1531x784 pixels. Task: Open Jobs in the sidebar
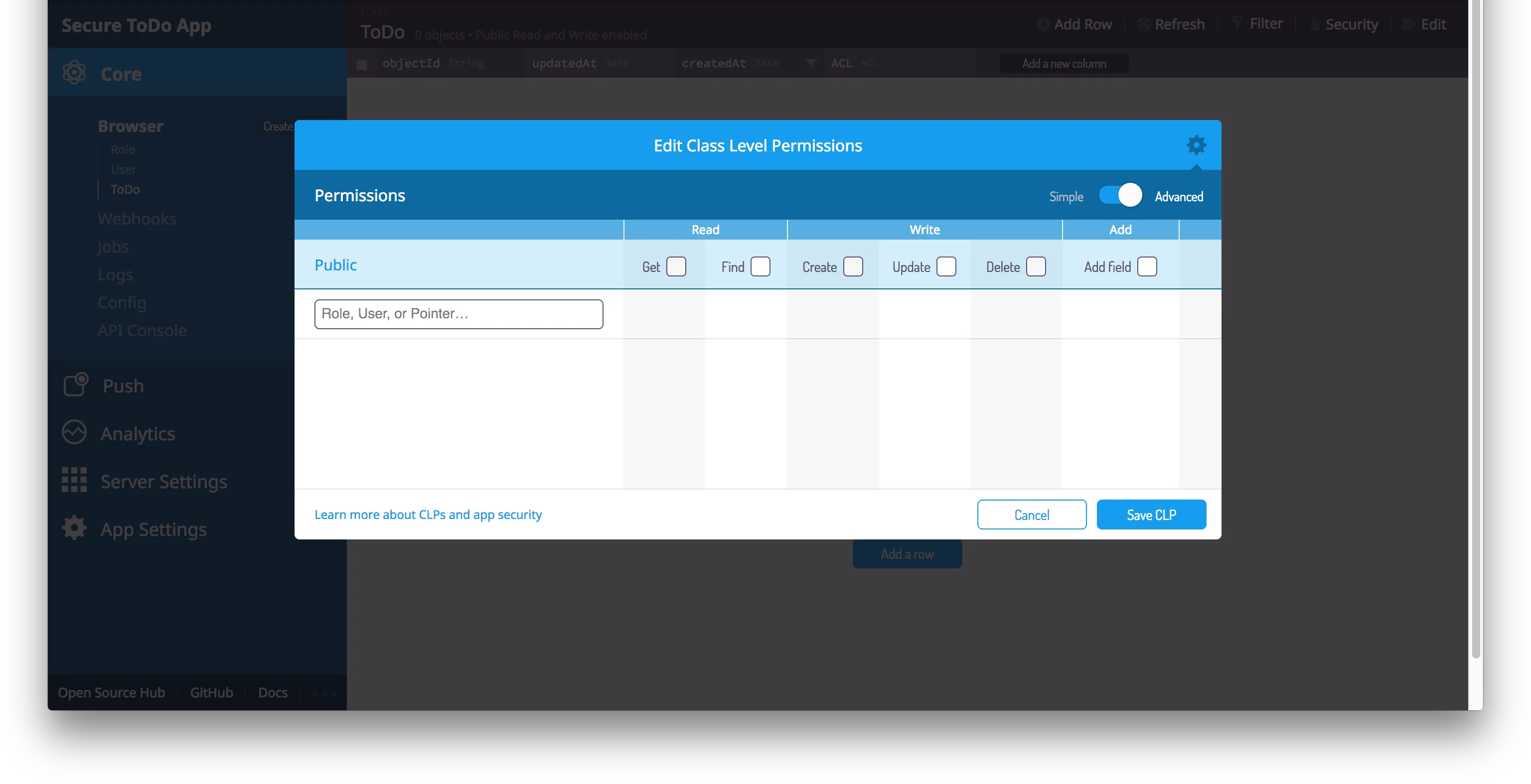click(x=113, y=247)
